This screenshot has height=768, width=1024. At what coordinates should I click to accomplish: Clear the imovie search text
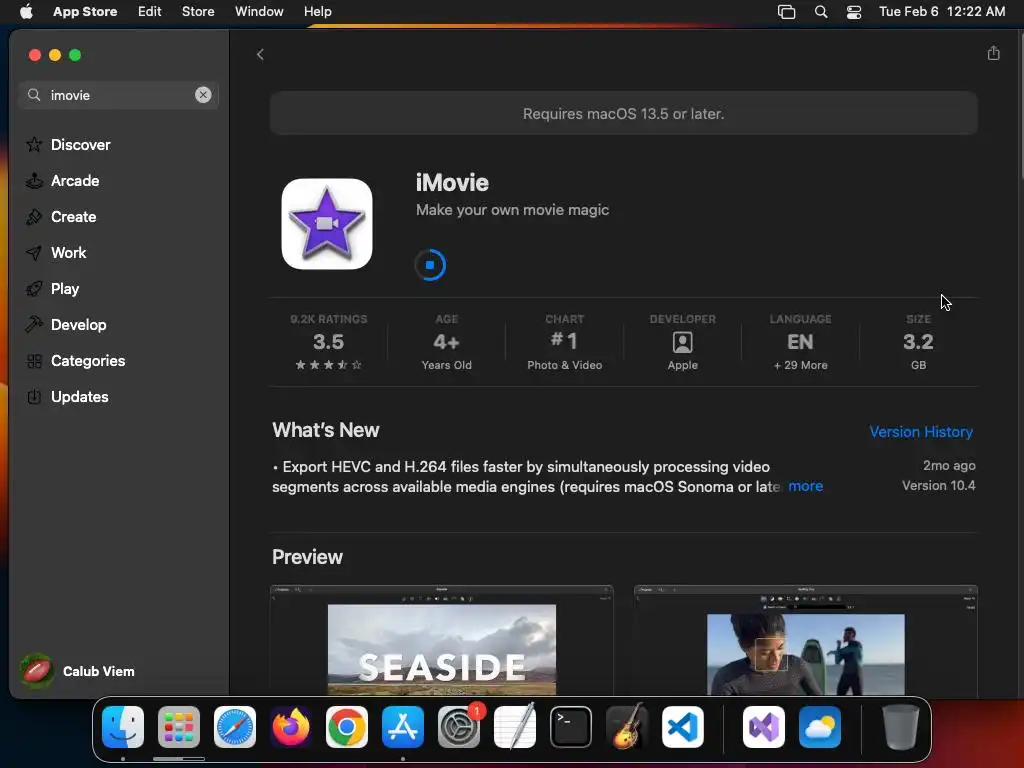203,95
